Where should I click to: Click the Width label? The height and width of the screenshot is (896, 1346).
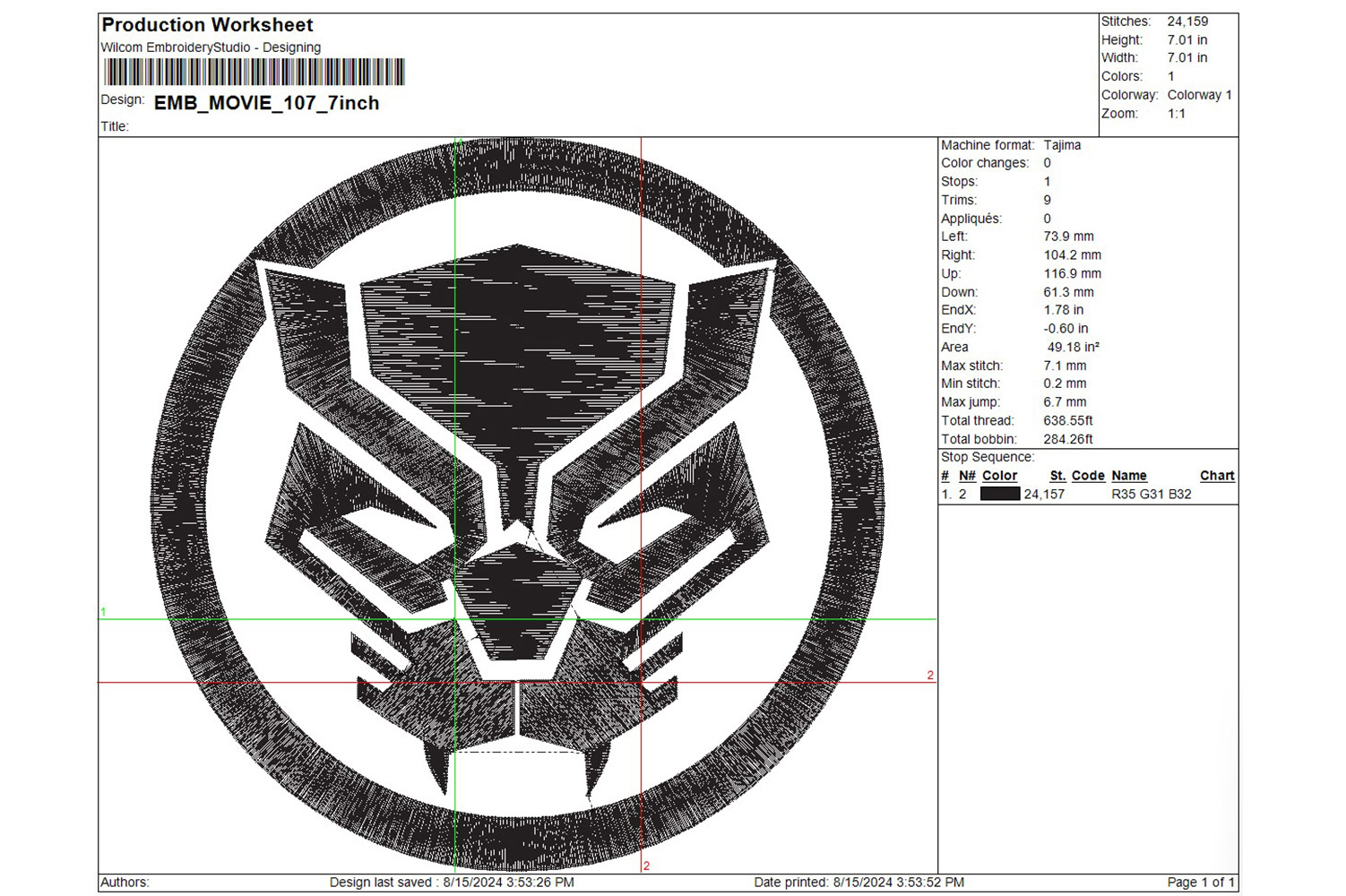1119,58
